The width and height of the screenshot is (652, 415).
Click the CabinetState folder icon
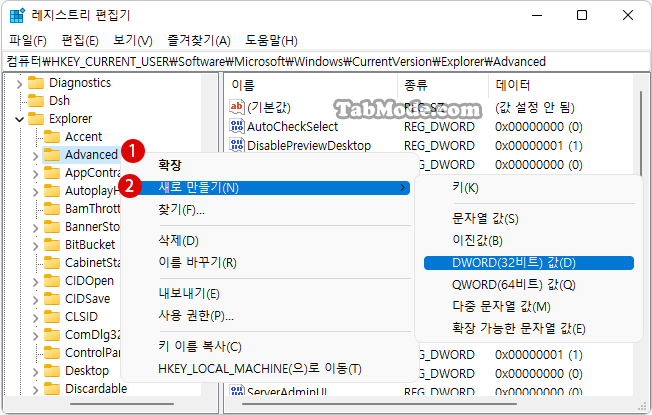[52, 263]
